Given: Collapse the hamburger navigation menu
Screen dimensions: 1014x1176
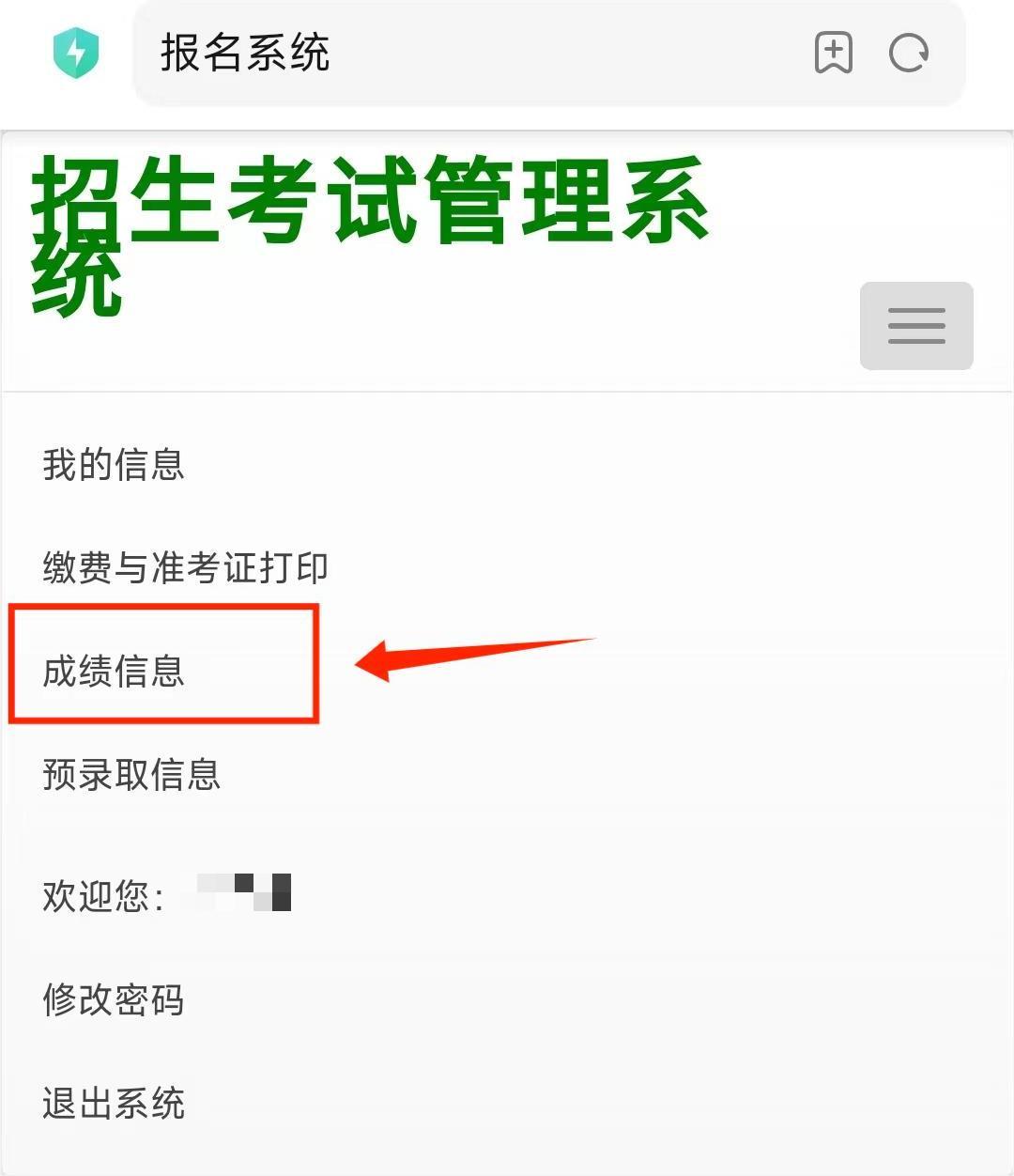Looking at the screenshot, I should coord(916,325).
